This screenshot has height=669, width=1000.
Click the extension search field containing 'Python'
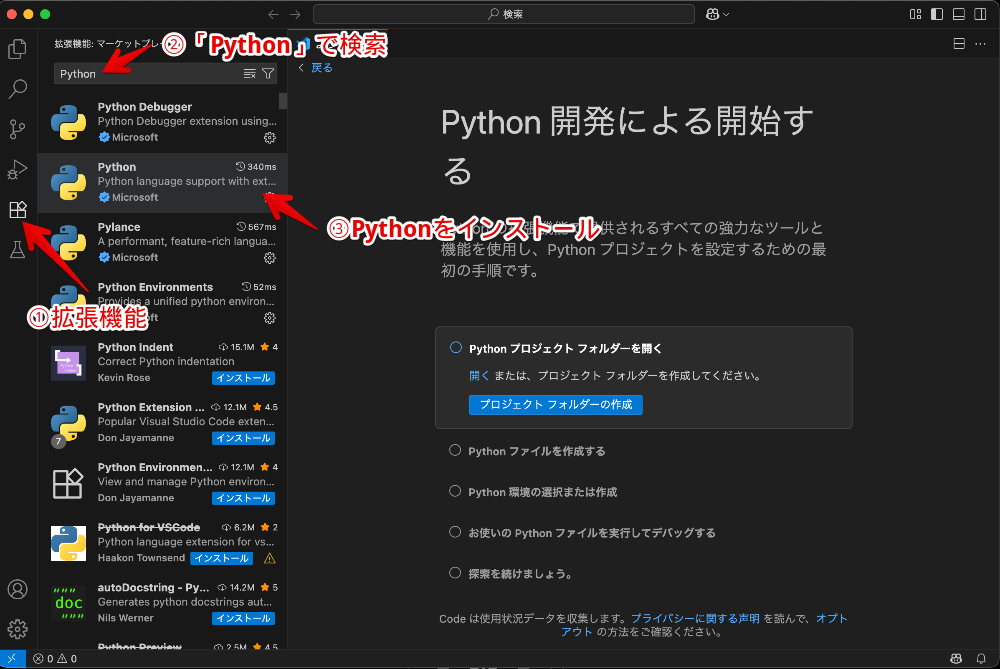(x=145, y=74)
